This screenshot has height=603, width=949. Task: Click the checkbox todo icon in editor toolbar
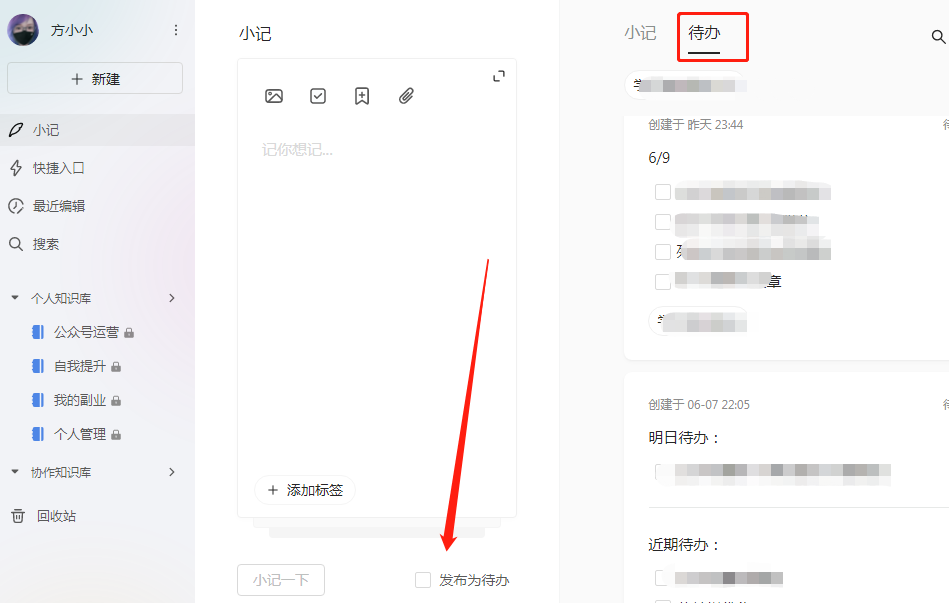318,96
